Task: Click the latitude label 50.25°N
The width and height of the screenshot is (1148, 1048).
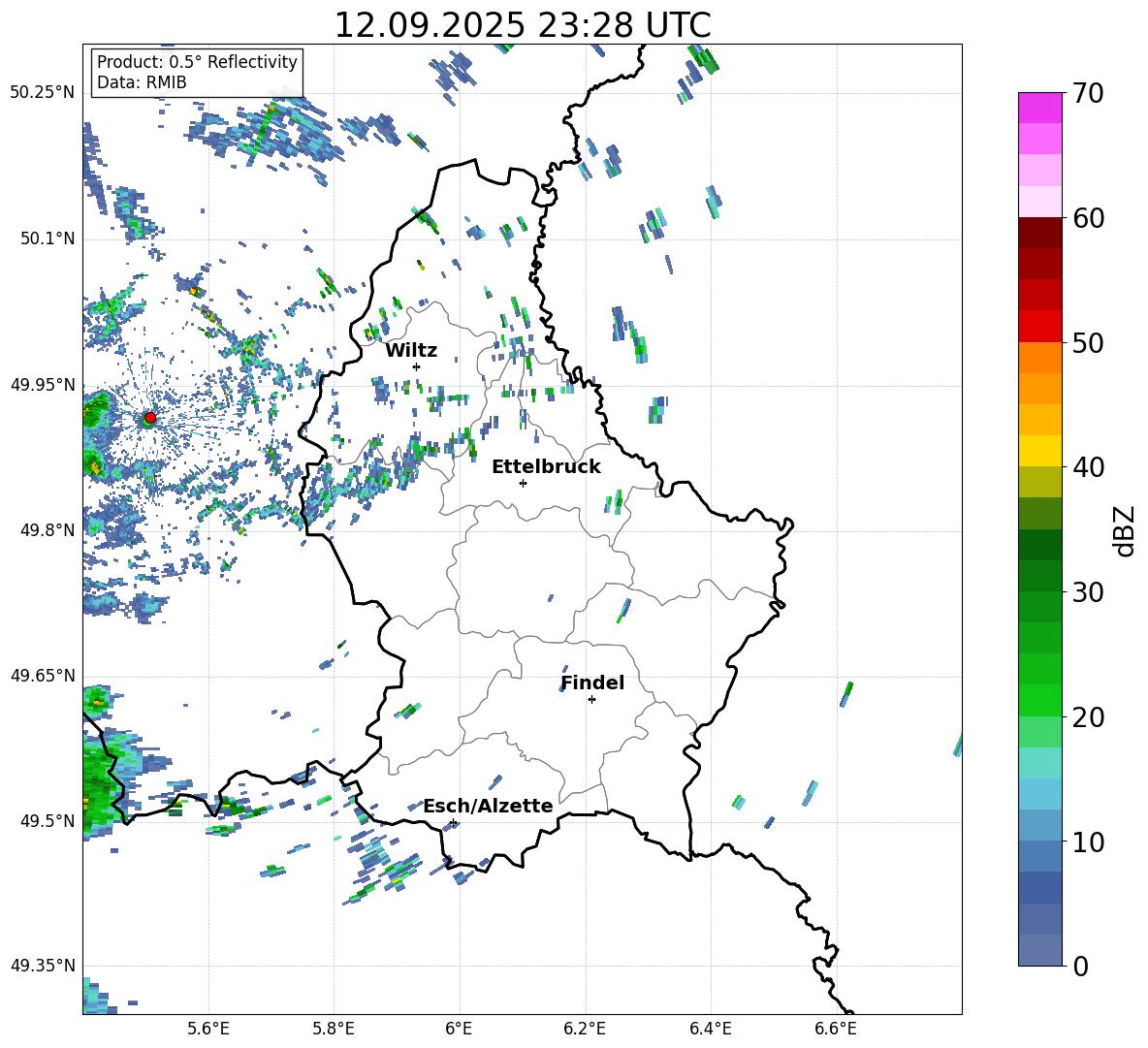Action: pos(43,92)
